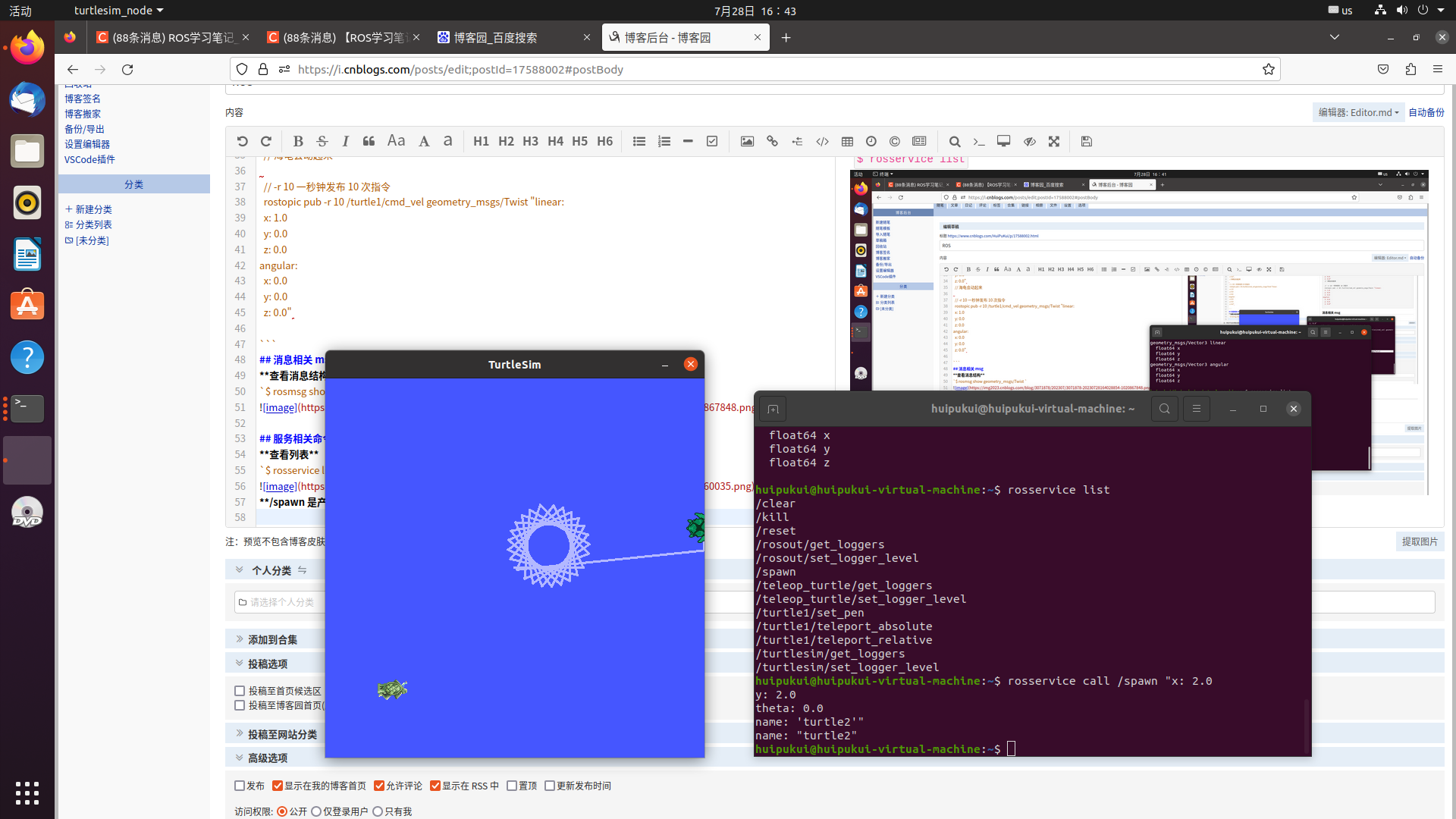
Task: Click the insert table icon in editor toolbar
Action: click(847, 141)
